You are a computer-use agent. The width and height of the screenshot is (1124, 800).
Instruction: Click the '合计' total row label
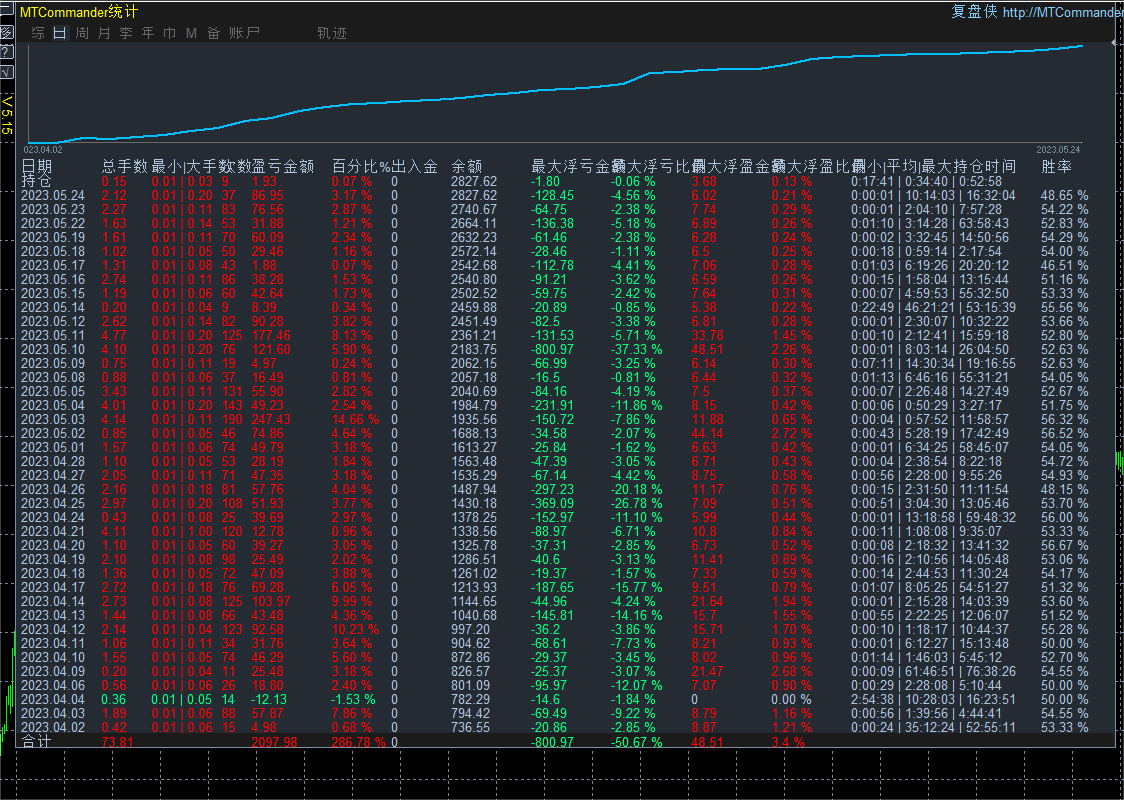tap(37, 741)
